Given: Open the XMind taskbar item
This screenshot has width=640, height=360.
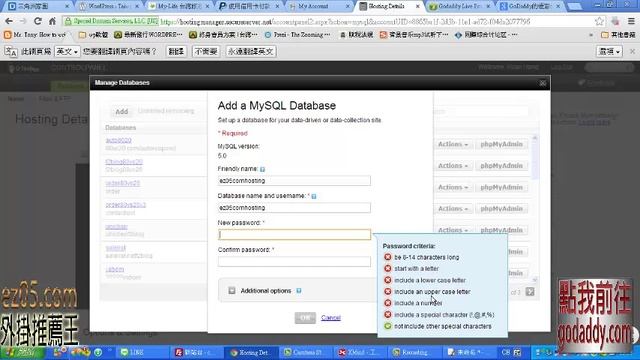Looking at the screenshot, I should [x=359, y=352].
